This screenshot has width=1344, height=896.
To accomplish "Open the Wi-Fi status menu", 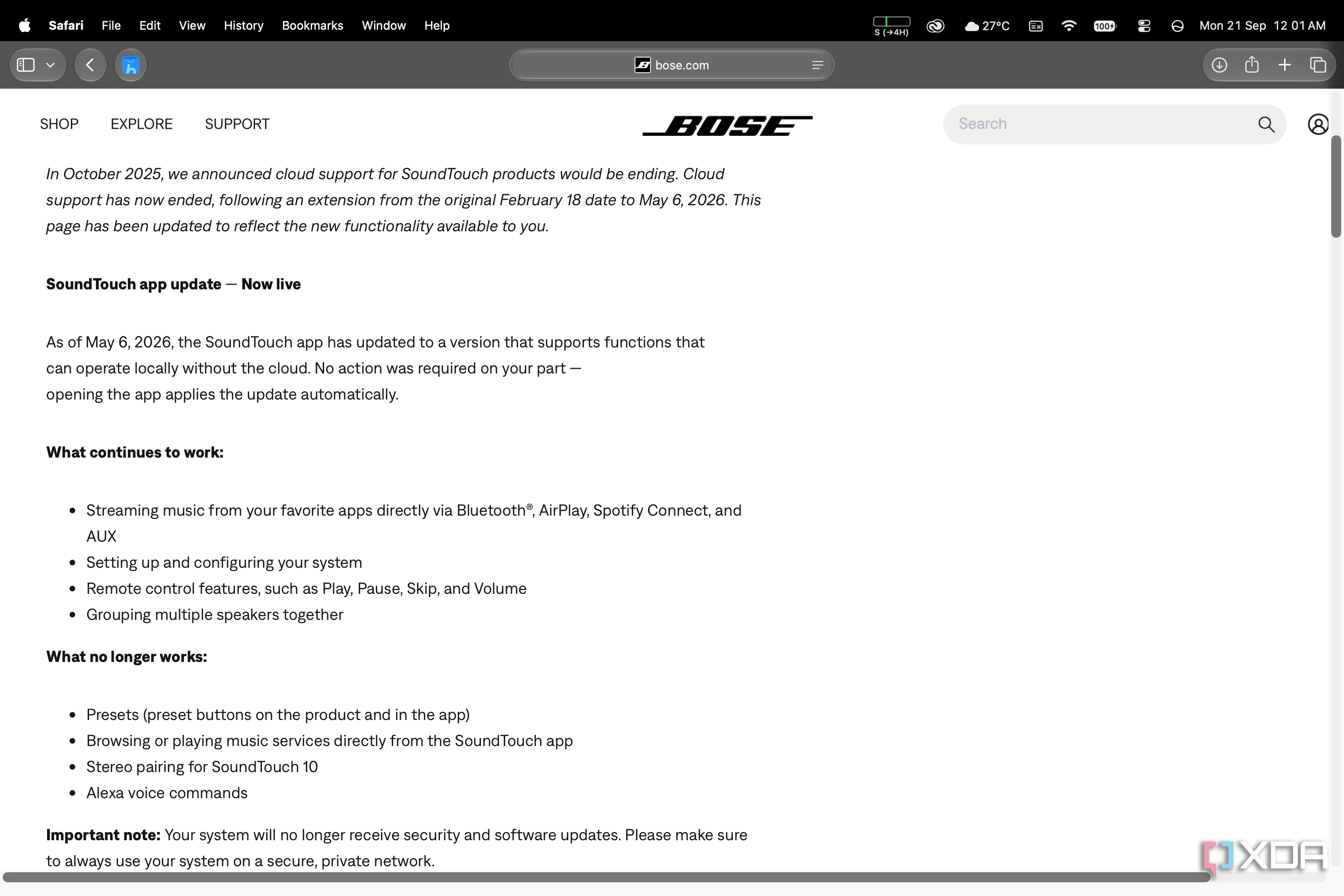I will coord(1069,26).
